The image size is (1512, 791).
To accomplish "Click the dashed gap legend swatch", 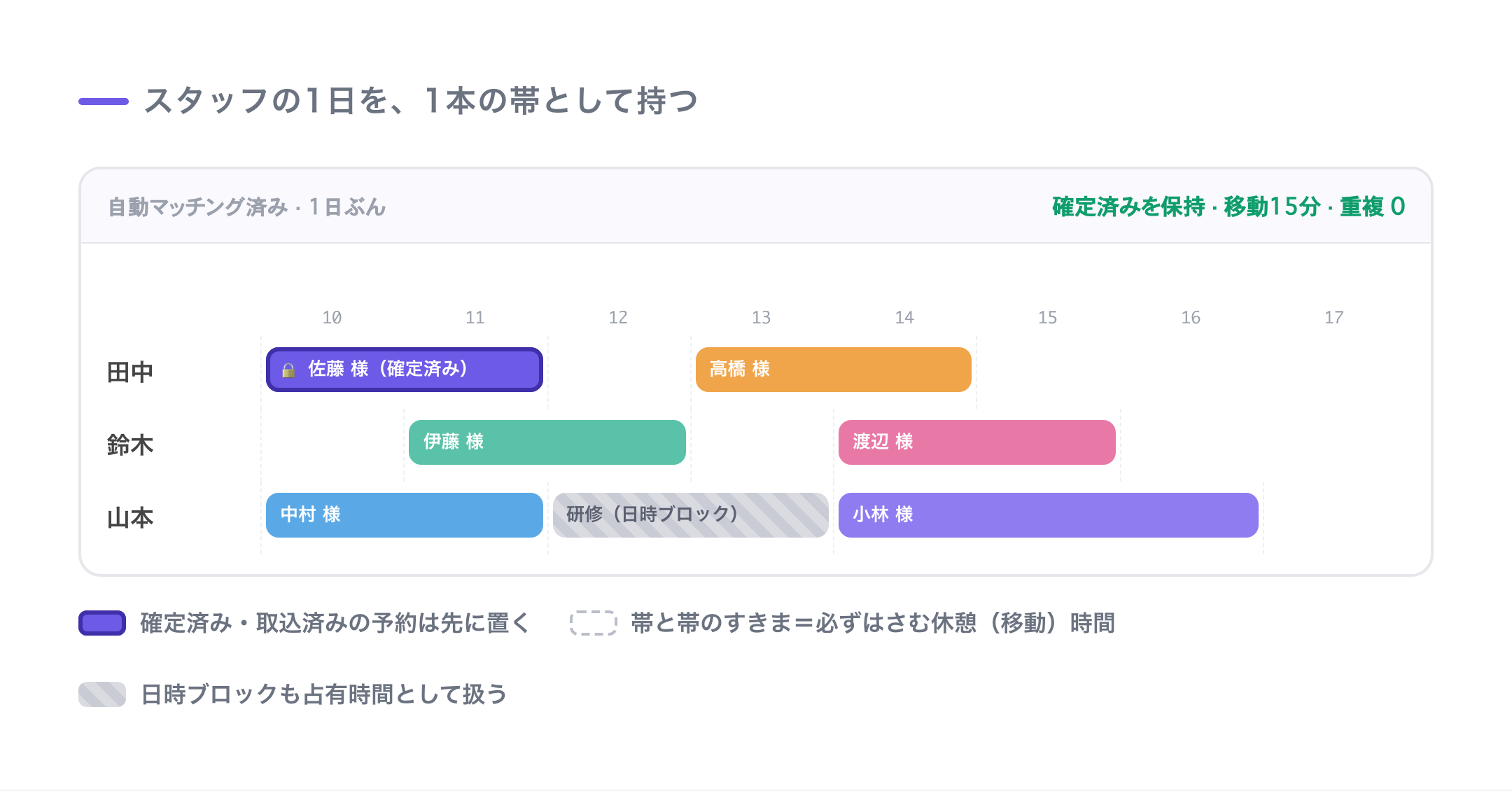I will [x=594, y=623].
